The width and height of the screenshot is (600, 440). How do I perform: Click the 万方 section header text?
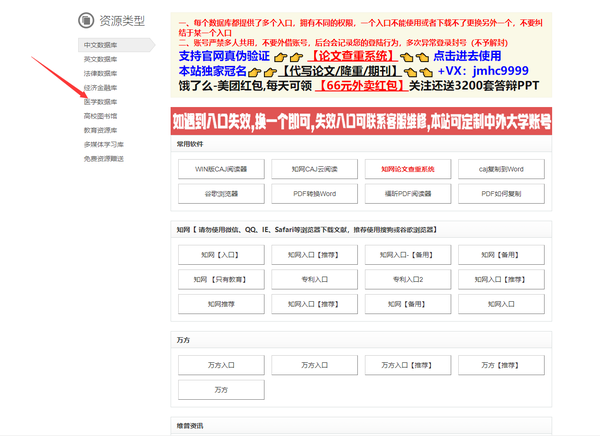pos(183,340)
